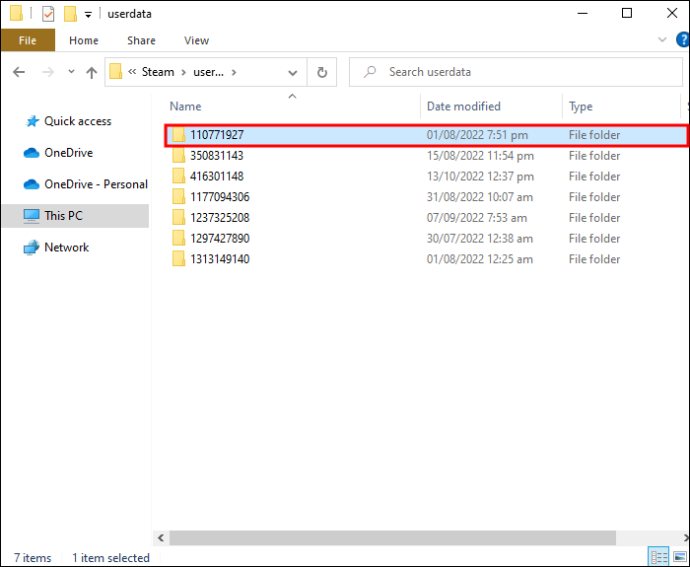
Task: Click the horizontal scrollbar thumb
Action: pyautogui.click(x=393, y=538)
